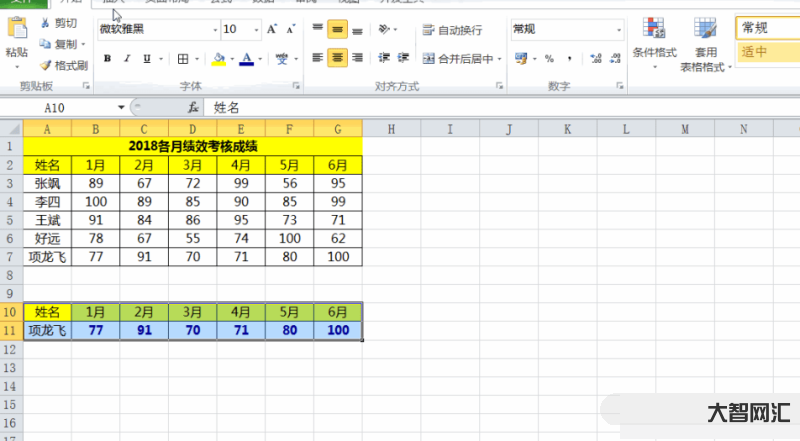Select the Format Painter (格式刷) tool
Viewport: 800px width, 441px height.
coord(46,65)
